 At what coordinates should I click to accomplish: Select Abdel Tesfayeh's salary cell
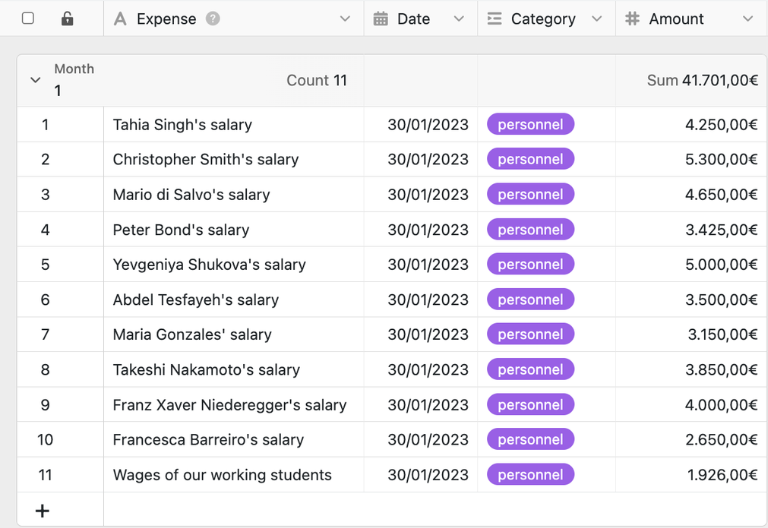pyautogui.click(x=234, y=300)
